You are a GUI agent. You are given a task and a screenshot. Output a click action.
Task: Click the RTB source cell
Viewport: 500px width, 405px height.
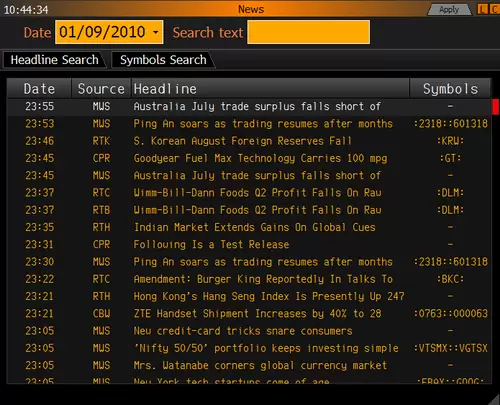(101, 210)
